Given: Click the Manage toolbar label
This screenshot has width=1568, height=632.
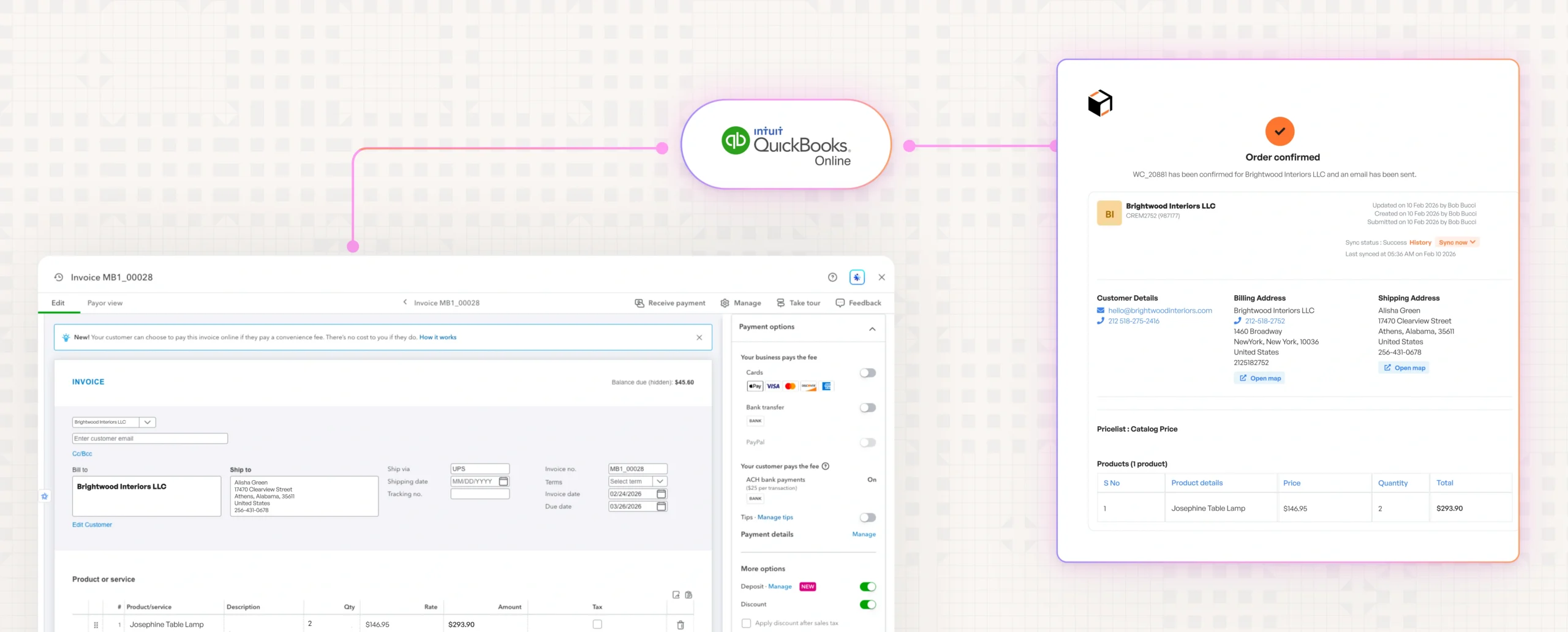Looking at the screenshot, I should [x=747, y=303].
